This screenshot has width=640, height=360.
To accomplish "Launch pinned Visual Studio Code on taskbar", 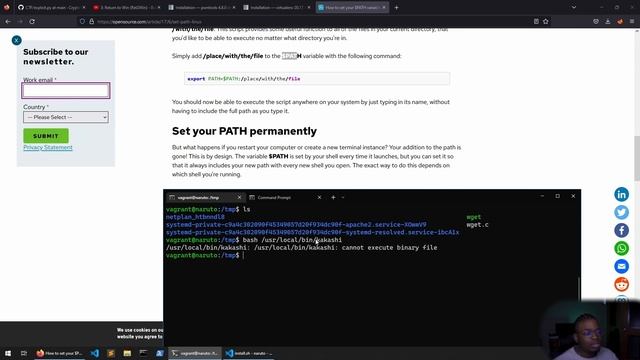I will click(95, 353).
